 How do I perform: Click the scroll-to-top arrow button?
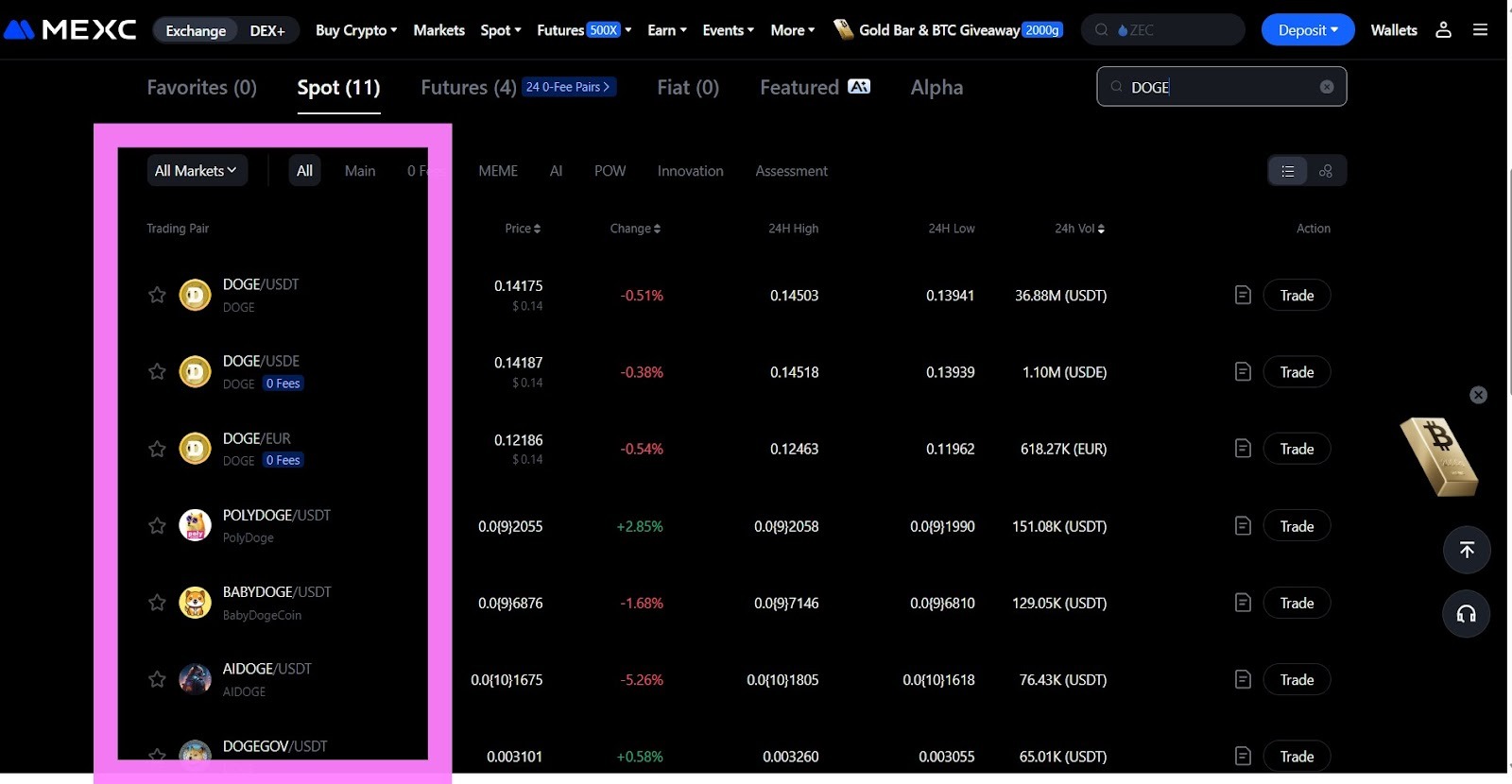click(x=1466, y=550)
